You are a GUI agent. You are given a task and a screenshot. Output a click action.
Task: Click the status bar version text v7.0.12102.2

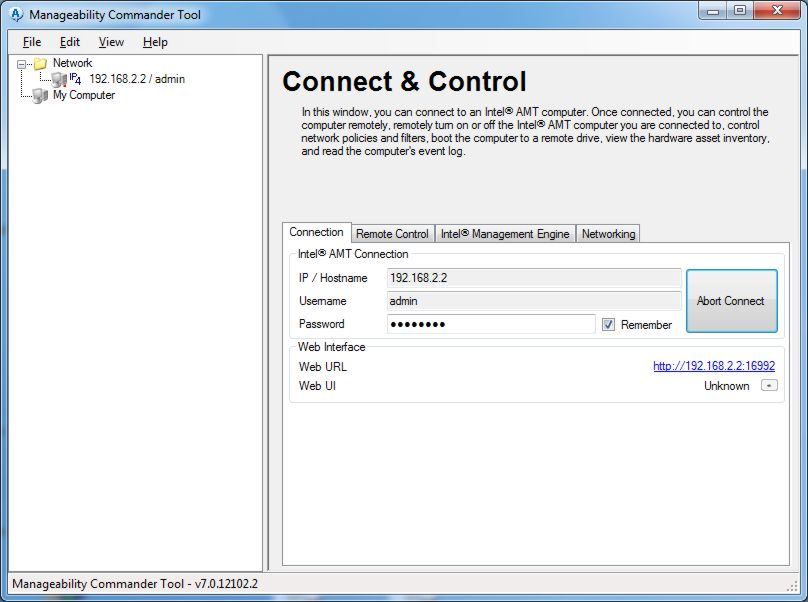click(x=226, y=584)
